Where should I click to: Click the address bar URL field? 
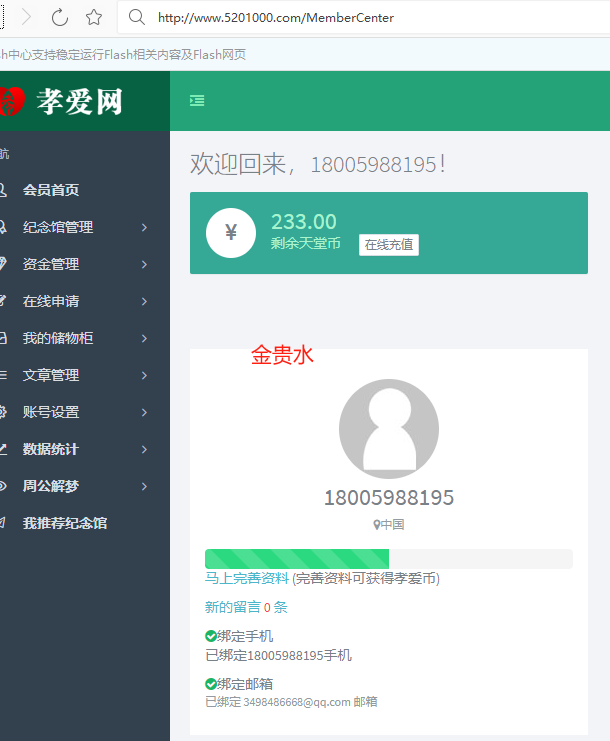pyautogui.click(x=364, y=17)
